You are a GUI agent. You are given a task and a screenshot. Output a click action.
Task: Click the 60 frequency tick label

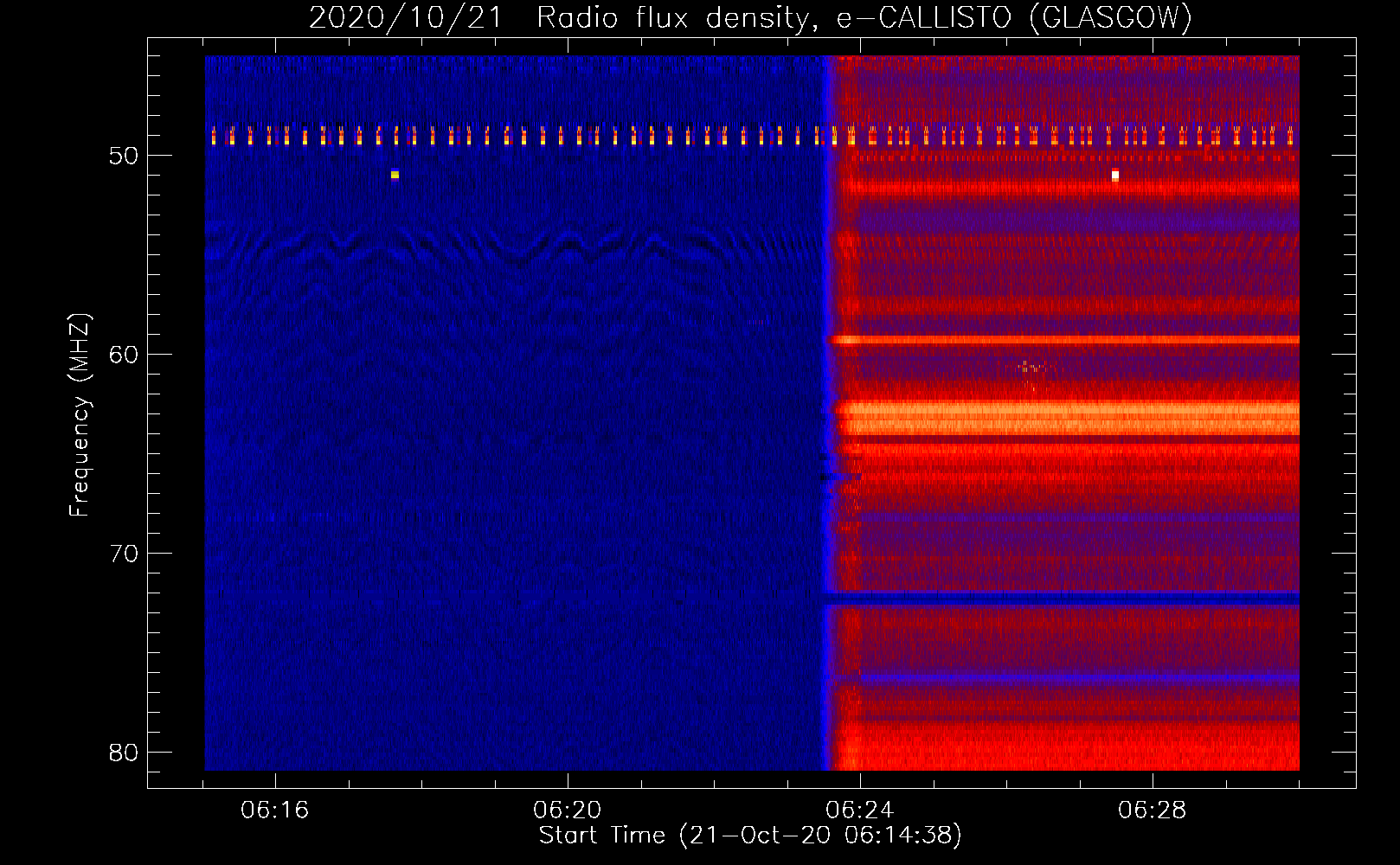coord(125,355)
